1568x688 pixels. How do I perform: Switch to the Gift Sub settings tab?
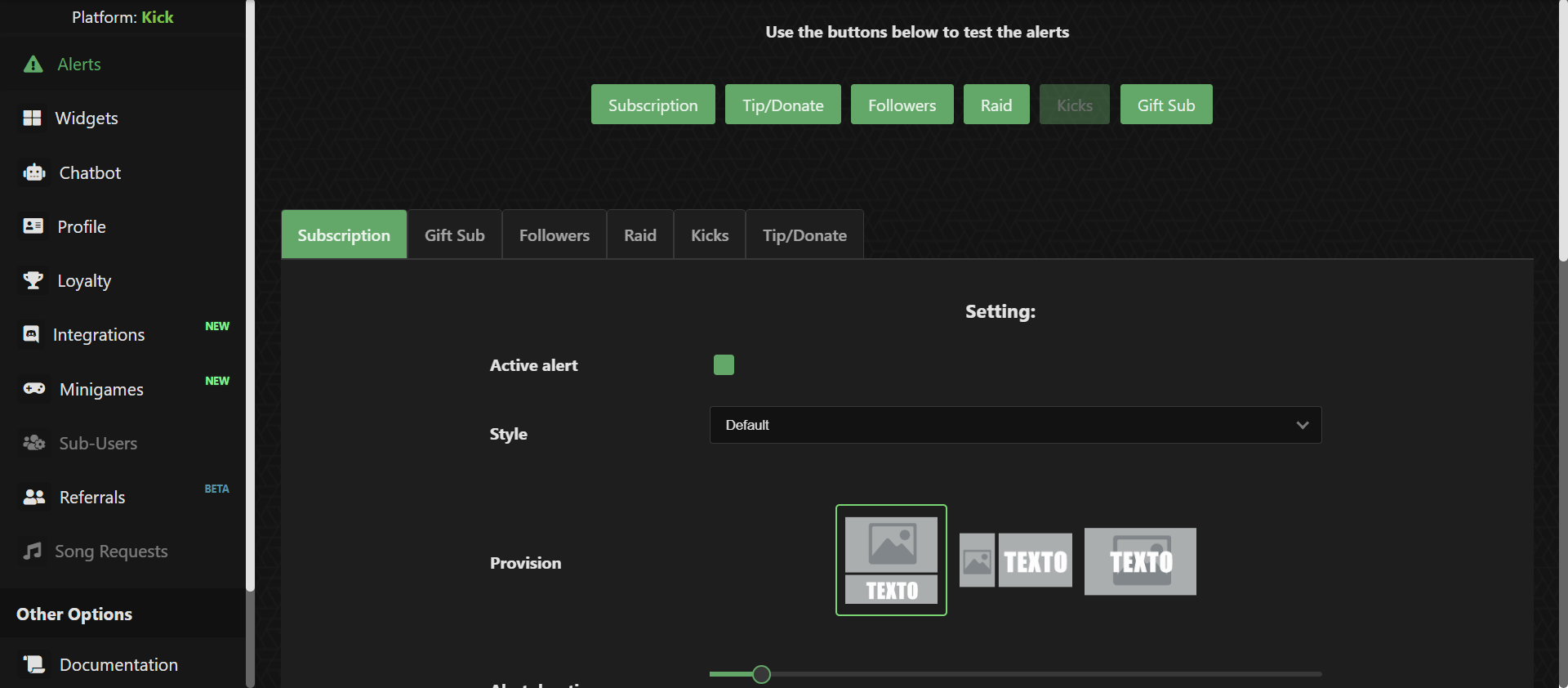pyautogui.click(x=454, y=235)
